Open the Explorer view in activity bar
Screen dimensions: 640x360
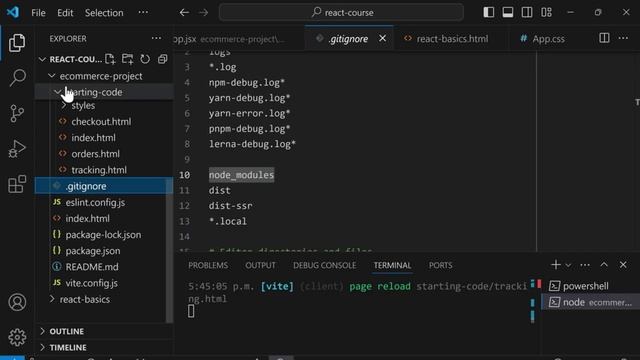(x=17, y=43)
